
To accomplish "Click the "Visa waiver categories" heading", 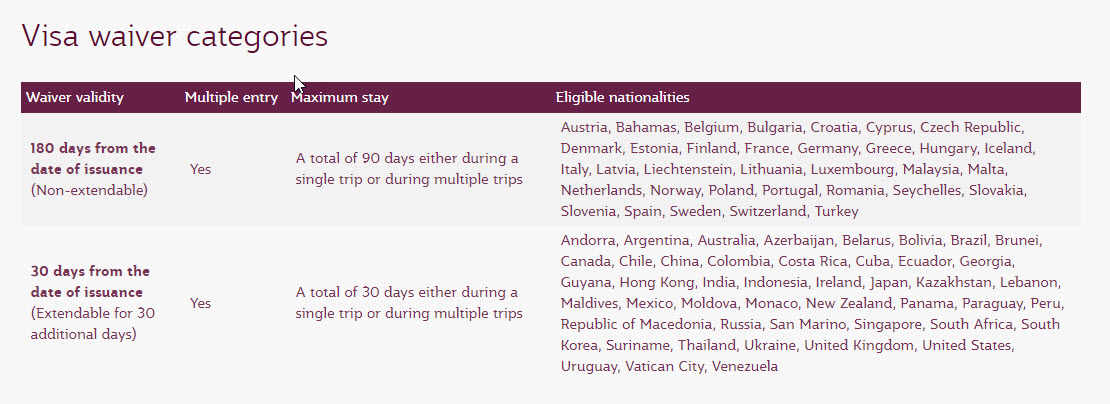I will click(x=175, y=36).
